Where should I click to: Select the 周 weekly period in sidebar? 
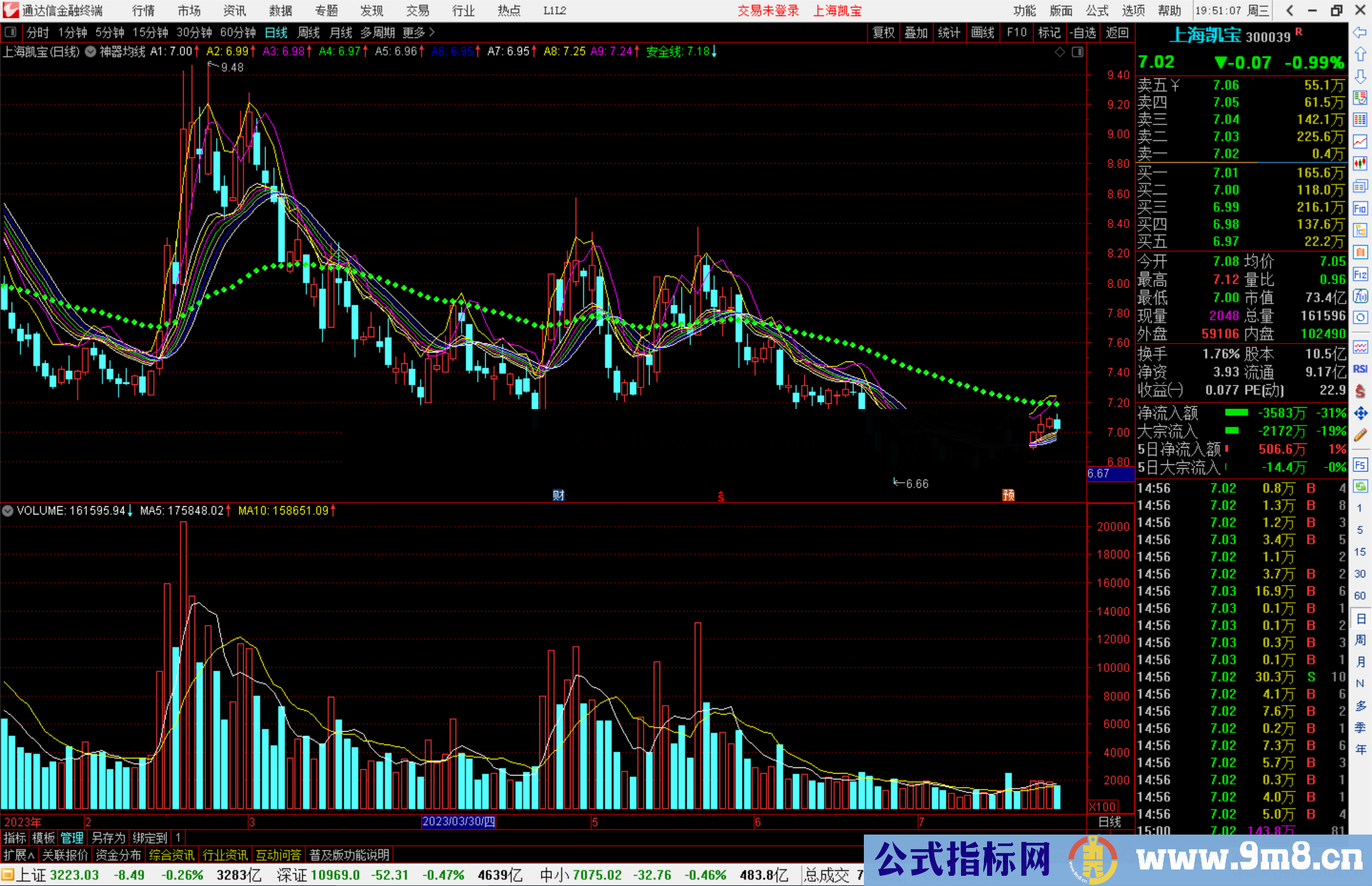pos(1360,640)
